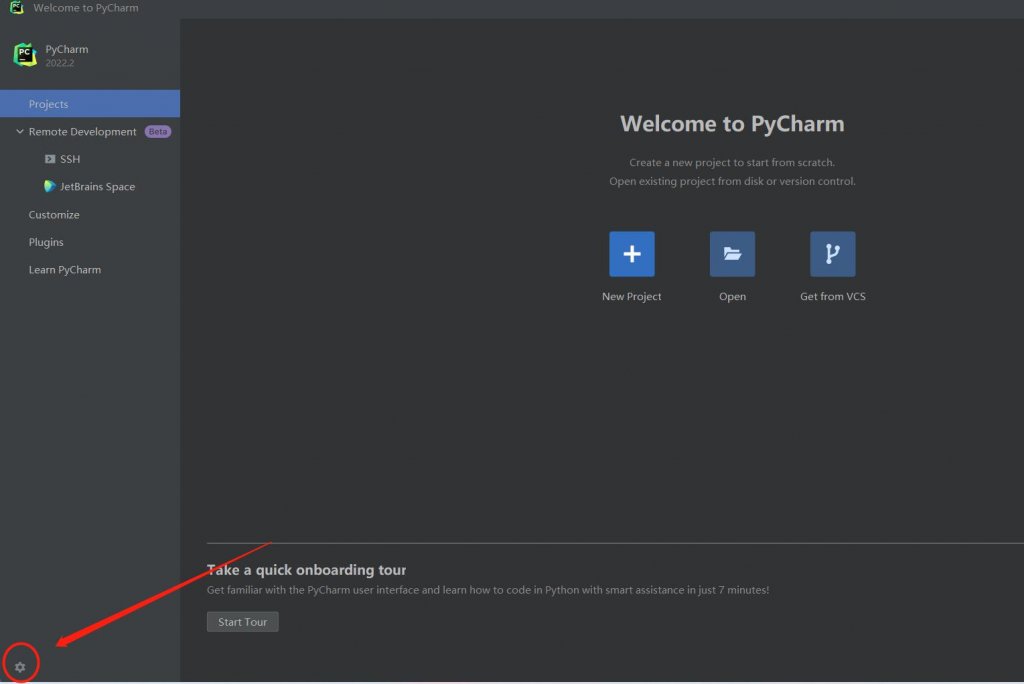Click the Open label text
Viewport: 1024px width, 684px height.
click(732, 296)
